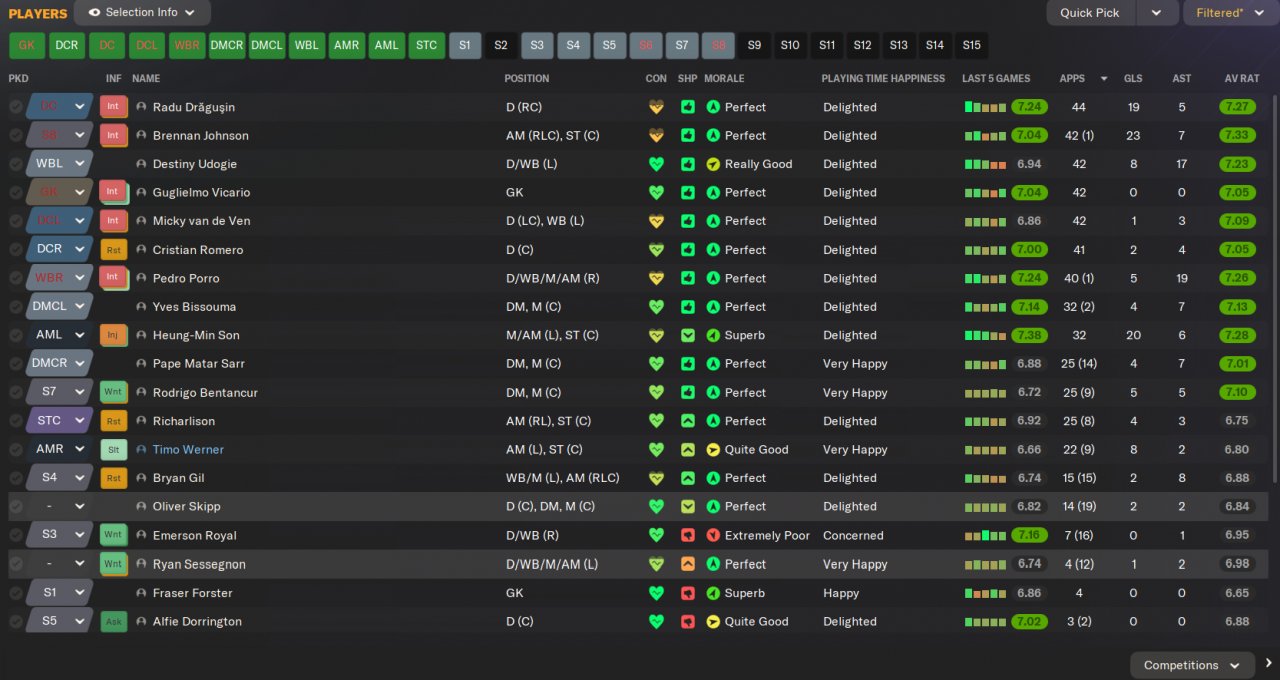The image size is (1280, 680).
Task: Toggle the pick checkbox for Cristian Romero
Action: [x=16, y=250]
